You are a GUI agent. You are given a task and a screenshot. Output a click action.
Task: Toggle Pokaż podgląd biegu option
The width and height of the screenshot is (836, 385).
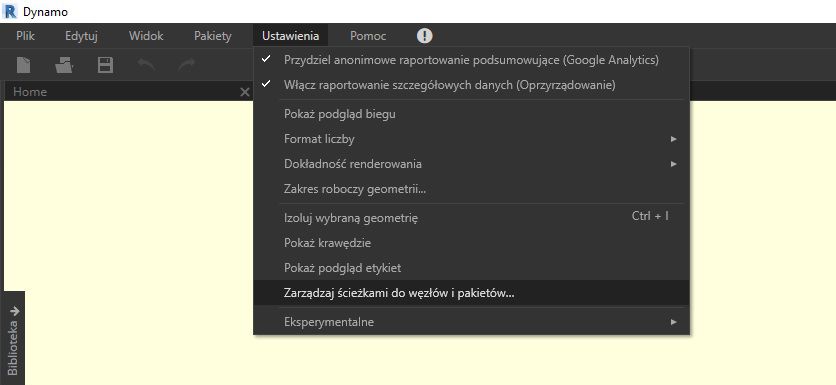click(x=471, y=114)
